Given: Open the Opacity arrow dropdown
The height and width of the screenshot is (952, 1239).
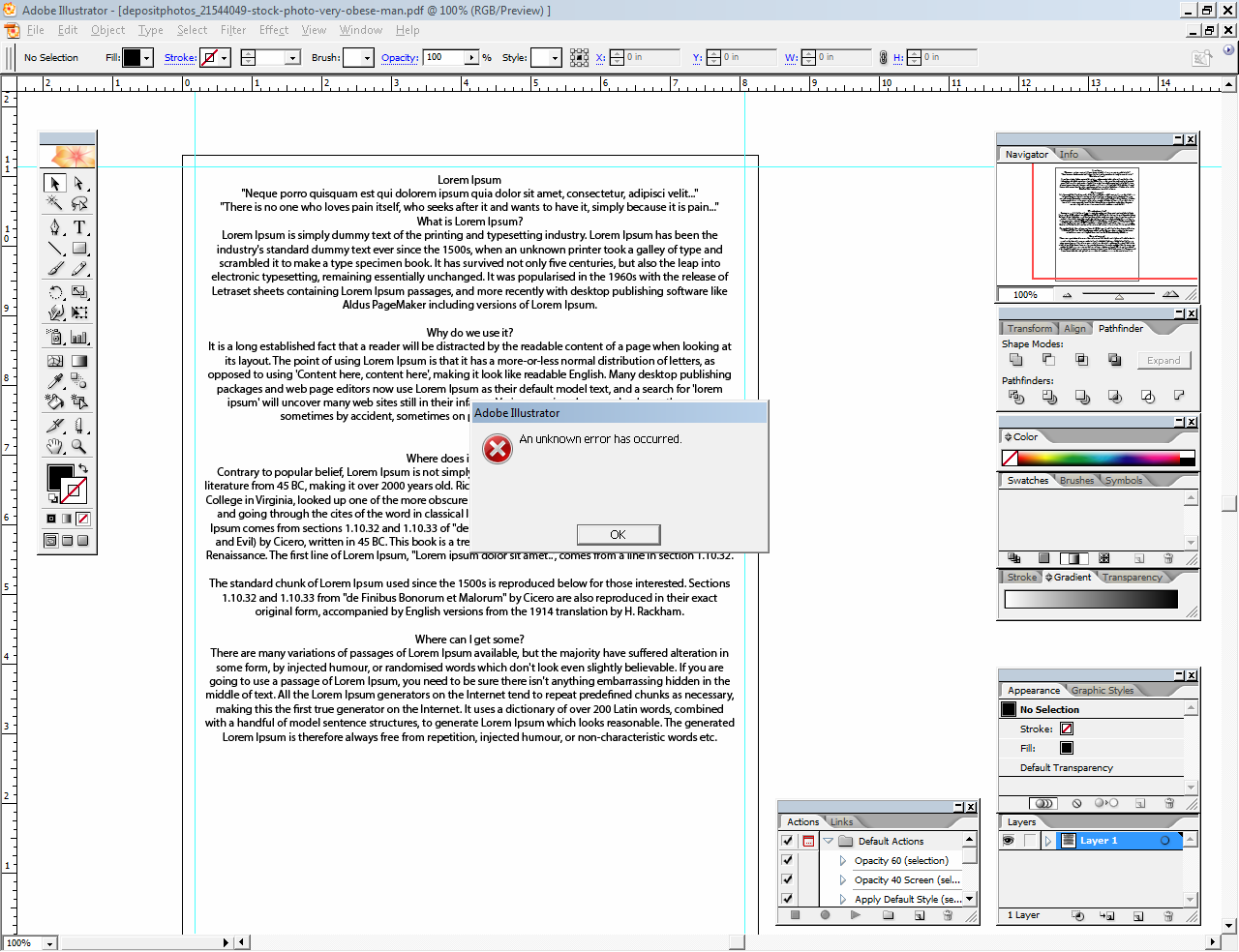Looking at the screenshot, I should (x=472, y=58).
